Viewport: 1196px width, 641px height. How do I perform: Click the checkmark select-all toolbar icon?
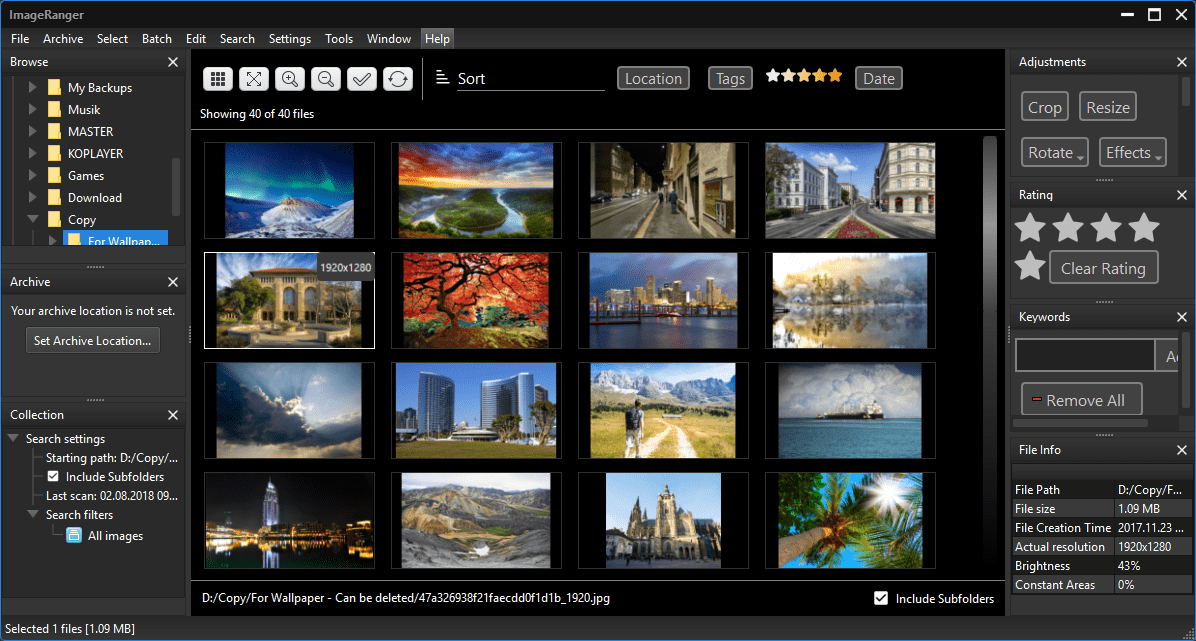362,79
